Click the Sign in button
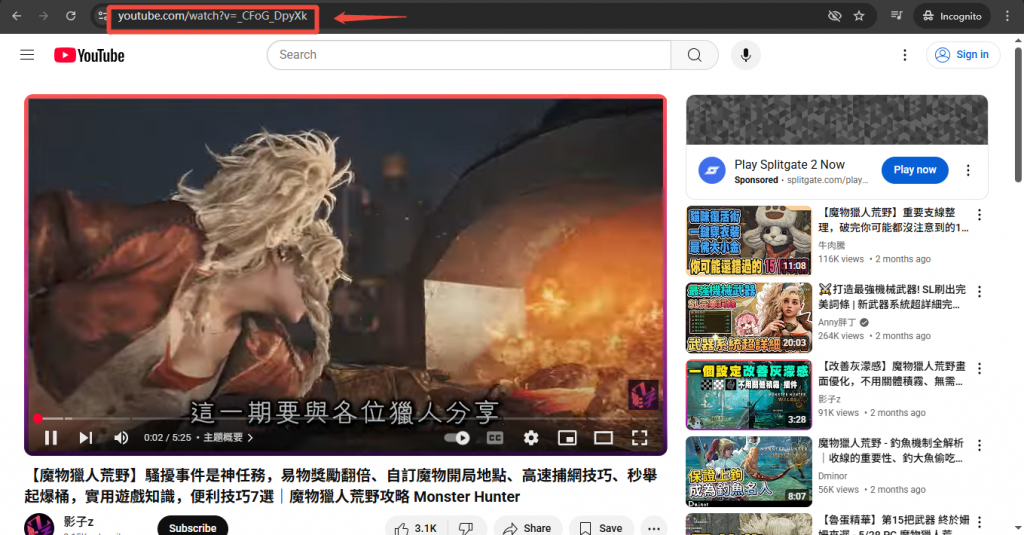The image size is (1024, 535). 963,55
